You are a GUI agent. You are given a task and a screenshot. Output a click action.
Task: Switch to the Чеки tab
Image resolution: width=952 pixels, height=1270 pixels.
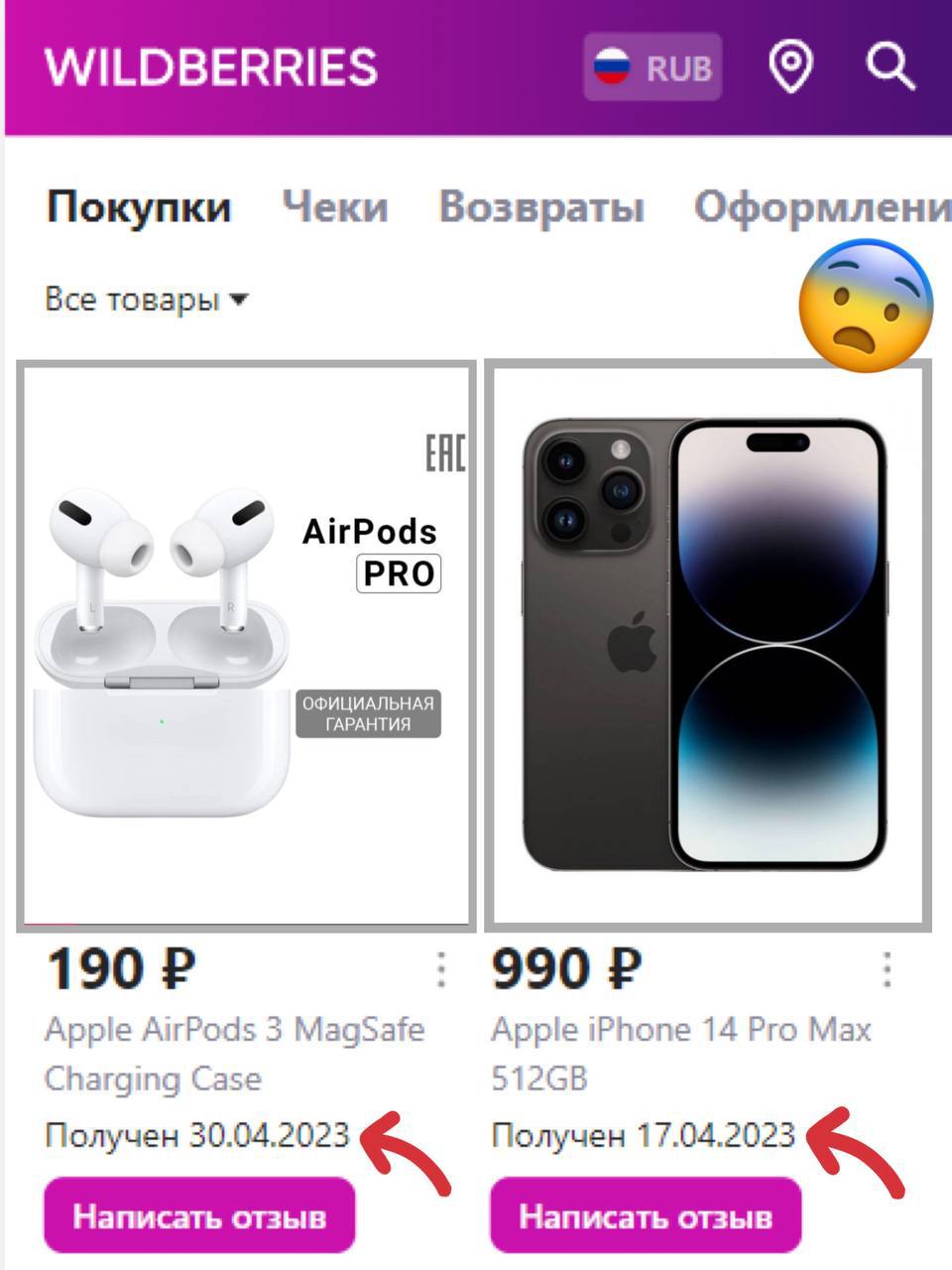click(335, 207)
